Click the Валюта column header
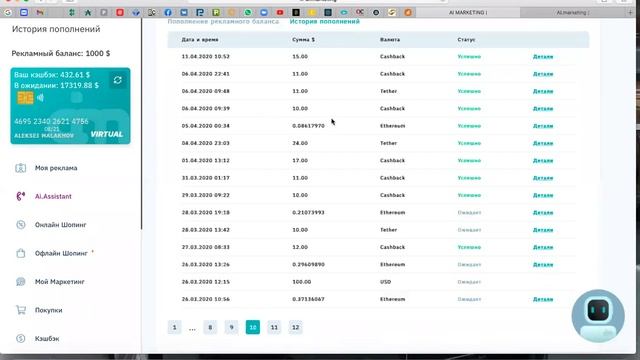The height and width of the screenshot is (360, 640). (x=390, y=40)
